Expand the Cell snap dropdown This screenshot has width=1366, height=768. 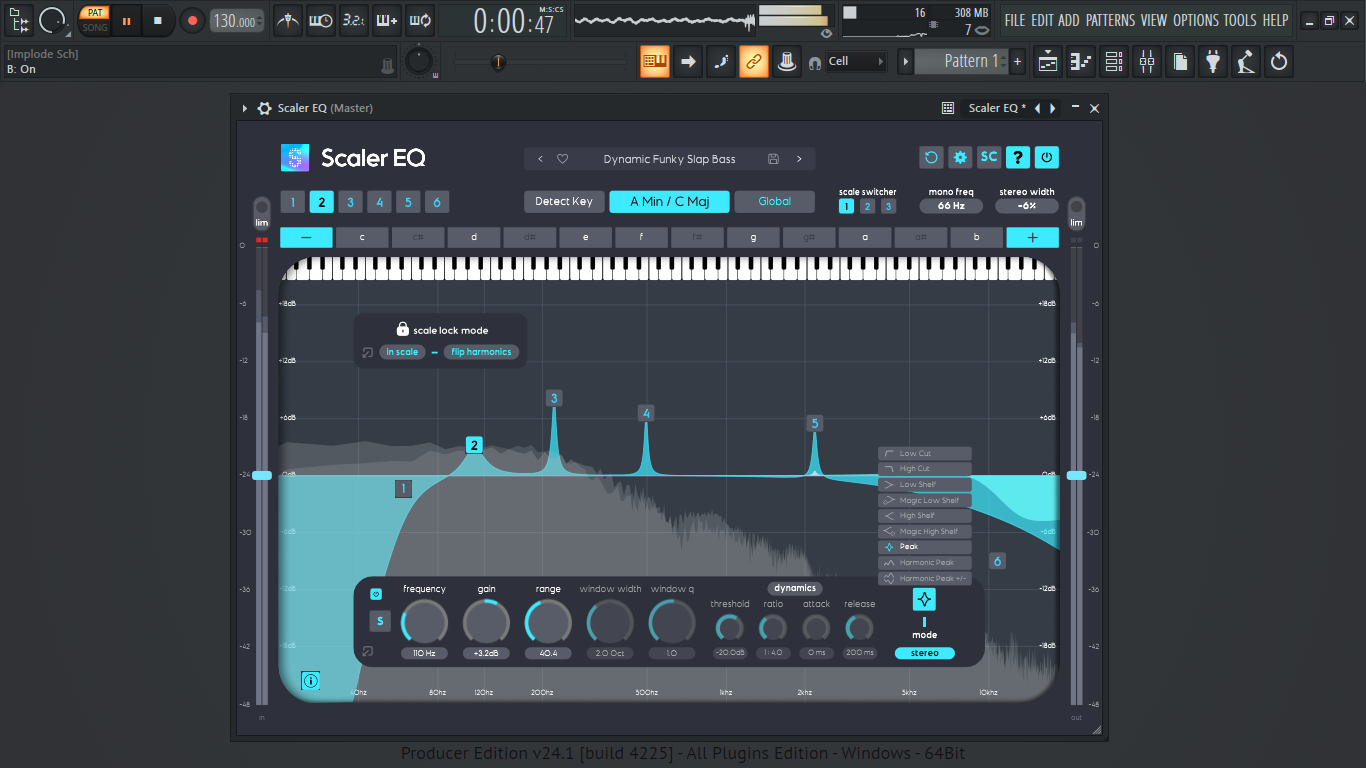856,61
